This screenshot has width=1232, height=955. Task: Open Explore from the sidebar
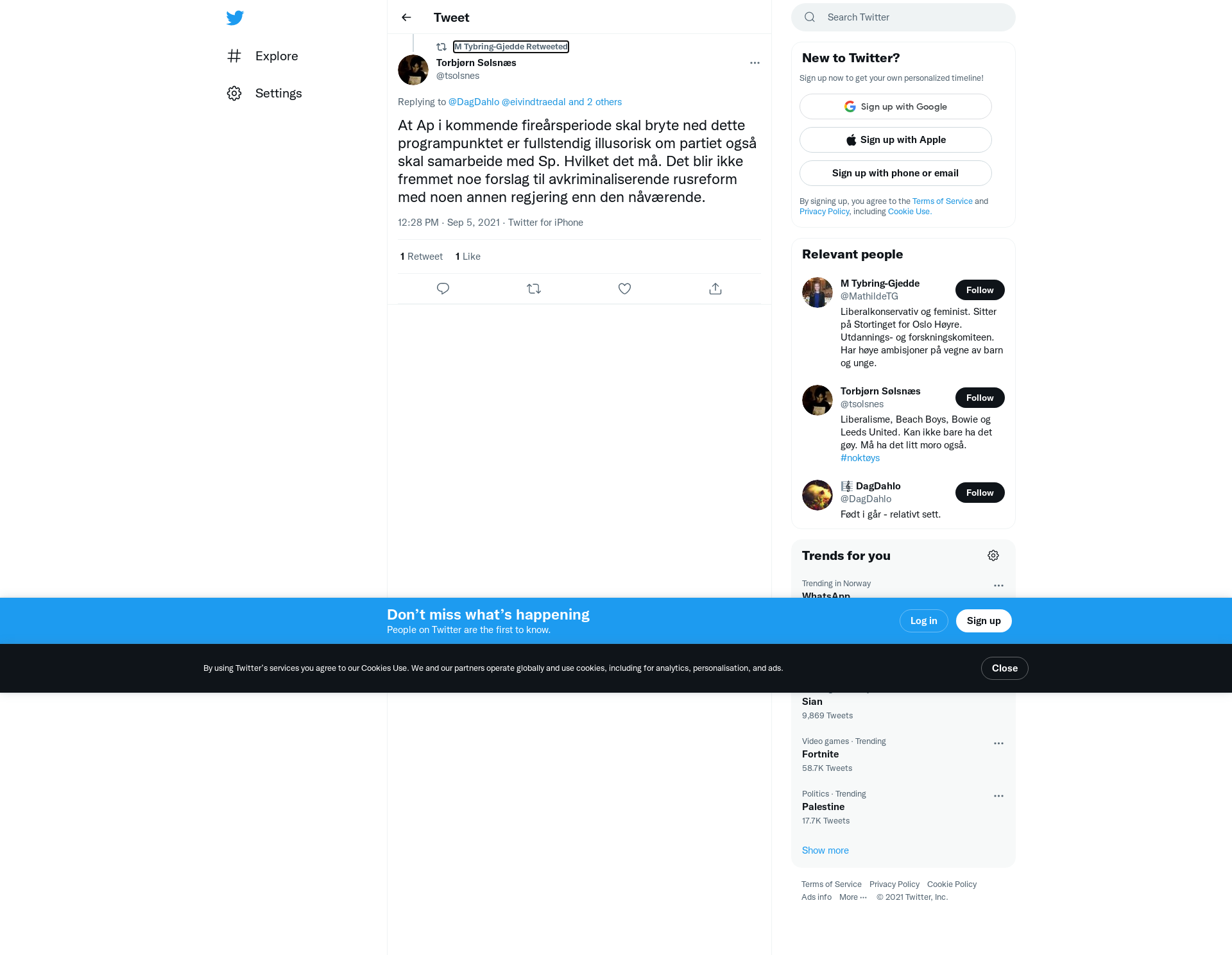[x=263, y=56]
